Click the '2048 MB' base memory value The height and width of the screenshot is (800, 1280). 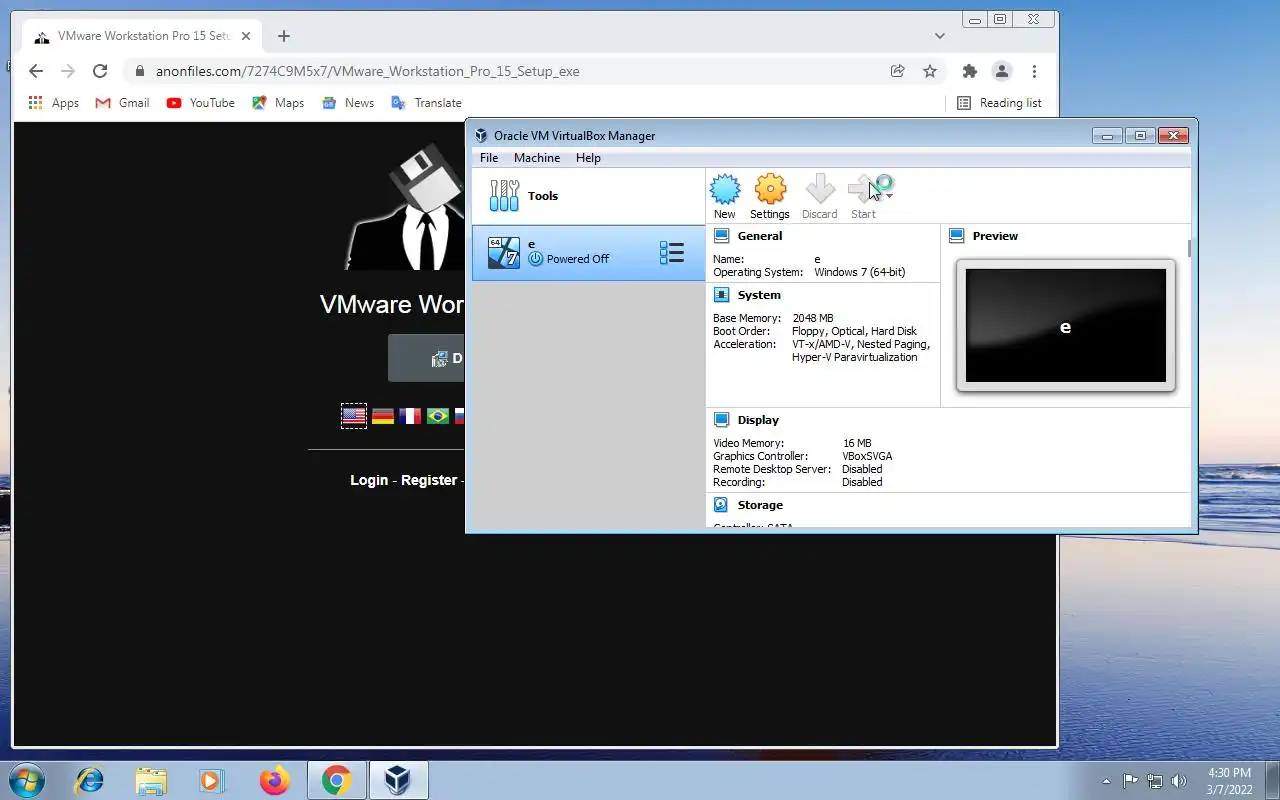(x=813, y=318)
